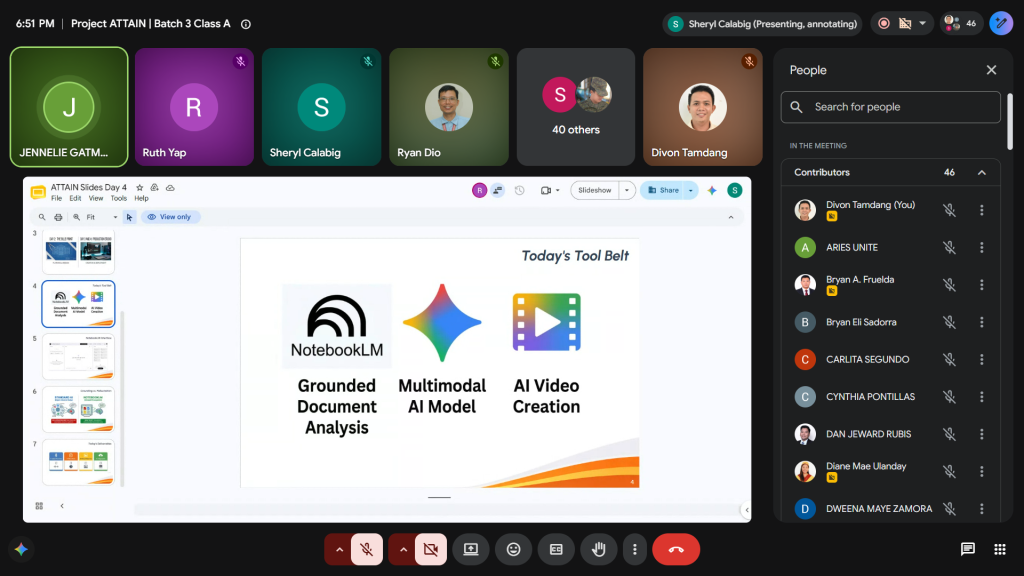Open options for CYNTHIA PONTILLAS
The image size is (1024, 576).
(982, 396)
